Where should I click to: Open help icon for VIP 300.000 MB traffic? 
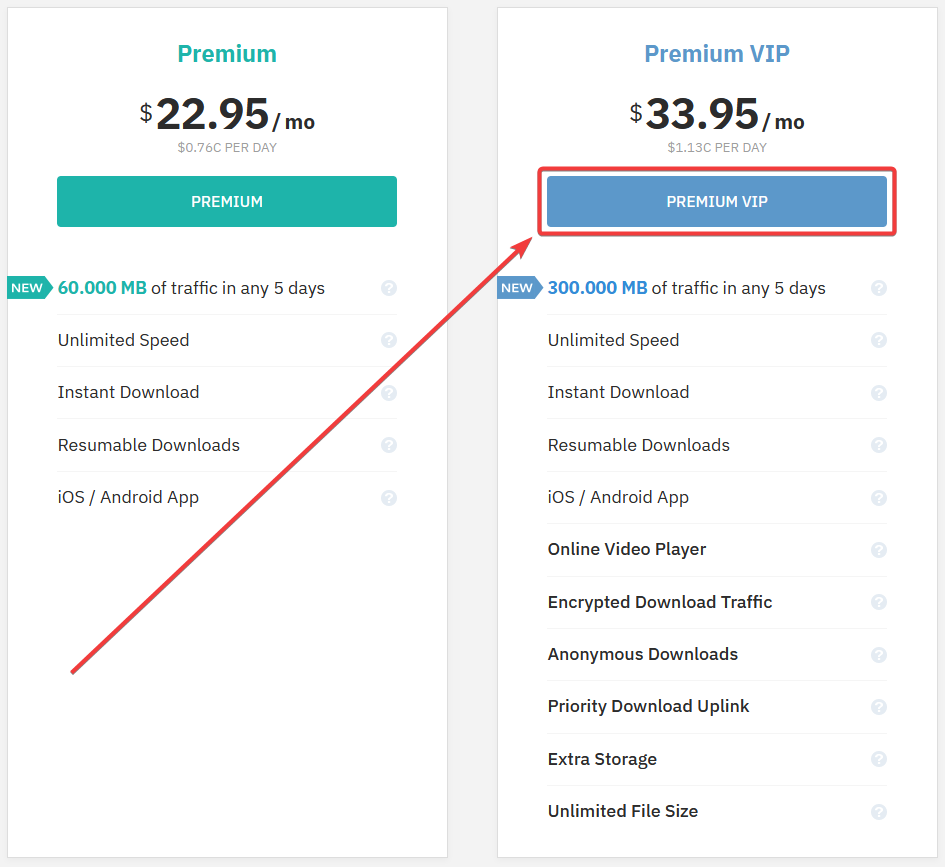[879, 288]
